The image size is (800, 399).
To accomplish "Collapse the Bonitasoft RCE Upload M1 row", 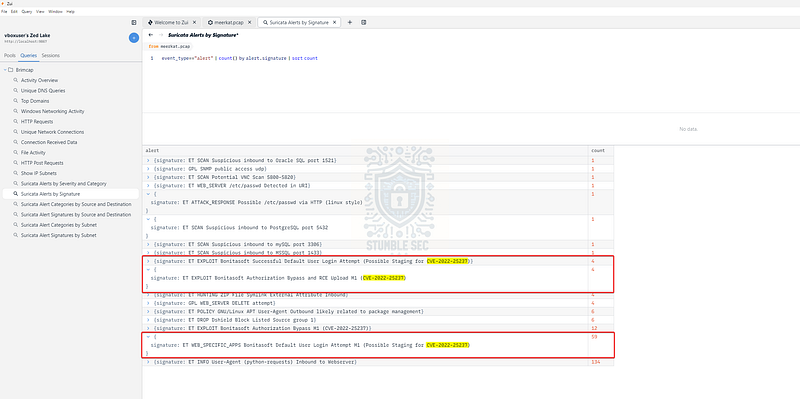I will [x=148, y=269].
